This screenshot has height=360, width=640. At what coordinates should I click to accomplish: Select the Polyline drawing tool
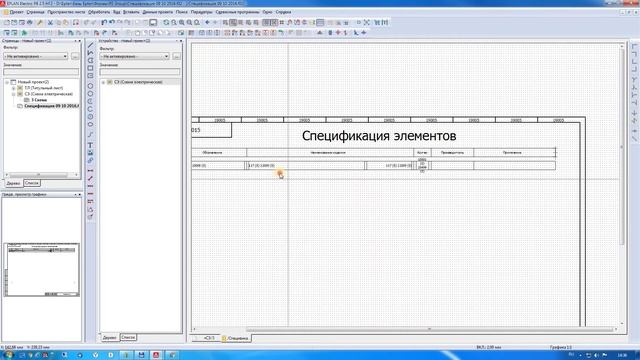coord(90,53)
